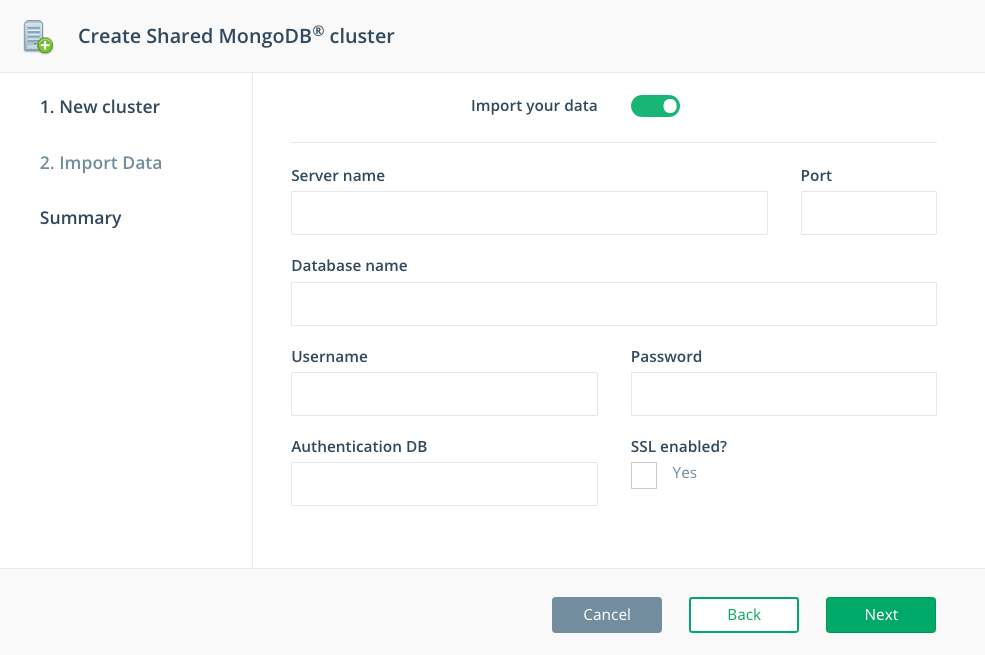The height and width of the screenshot is (655, 985).
Task: Click the 'Database name' label text
Action: click(349, 266)
